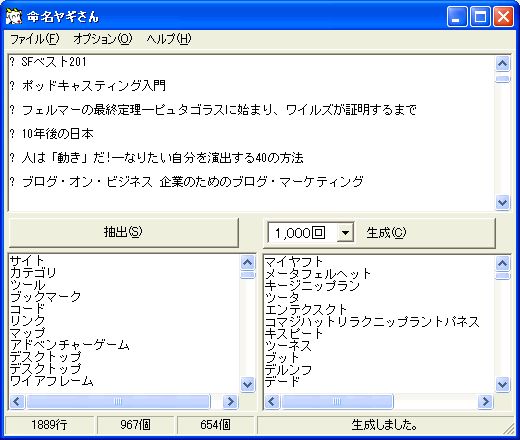Click the left list vertical scroll thumb
This screenshot has width=520, height=440.
247,275
